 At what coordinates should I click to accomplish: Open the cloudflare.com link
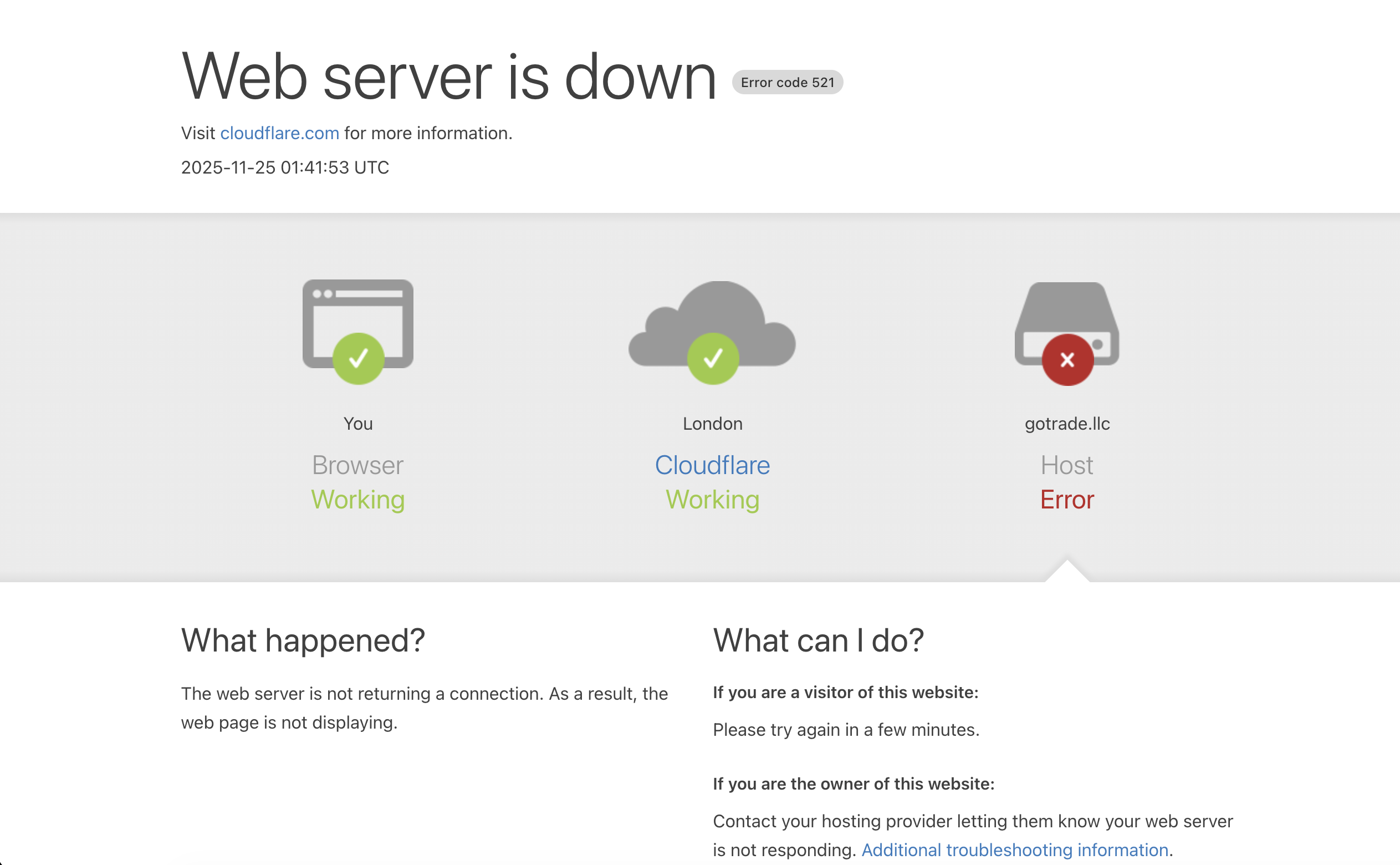click(x=279, y=133)
